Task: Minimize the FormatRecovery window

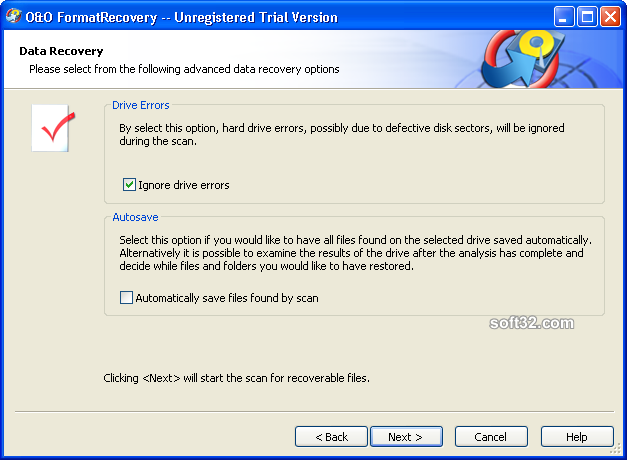Action: point(564,17)
